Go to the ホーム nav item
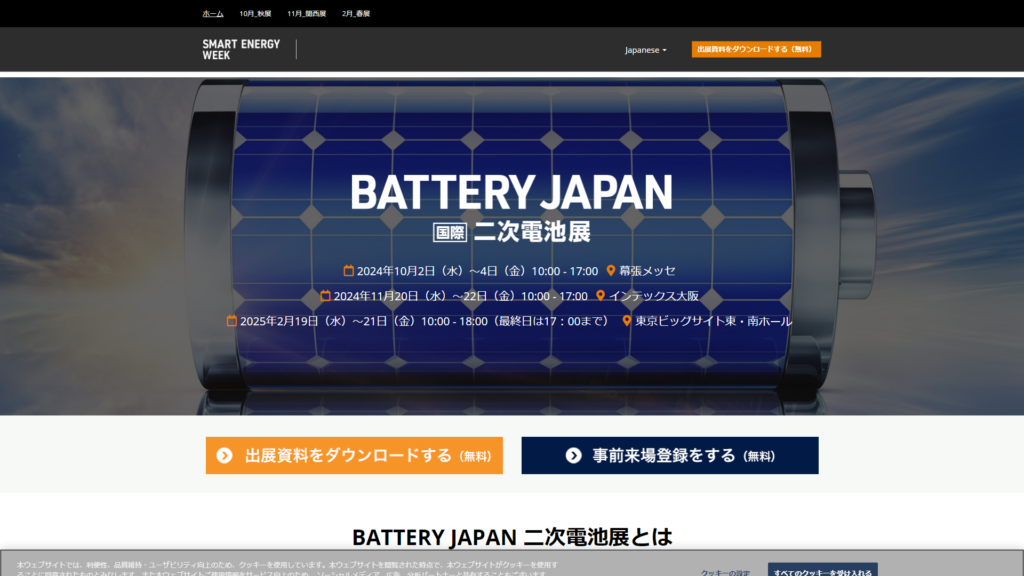The image size is (1024, 576). coord(213,14)
